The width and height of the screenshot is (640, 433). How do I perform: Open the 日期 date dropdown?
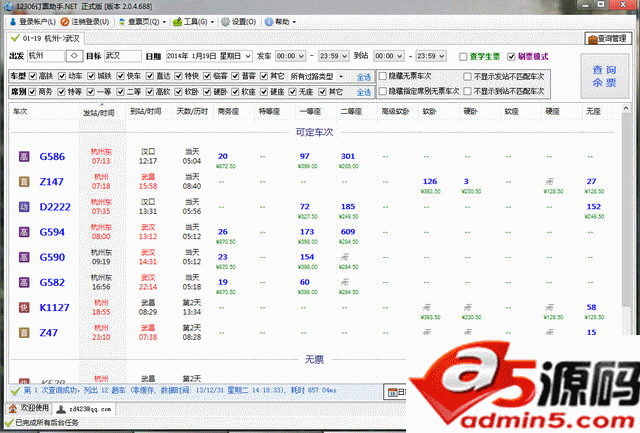(x=248, y=56)
